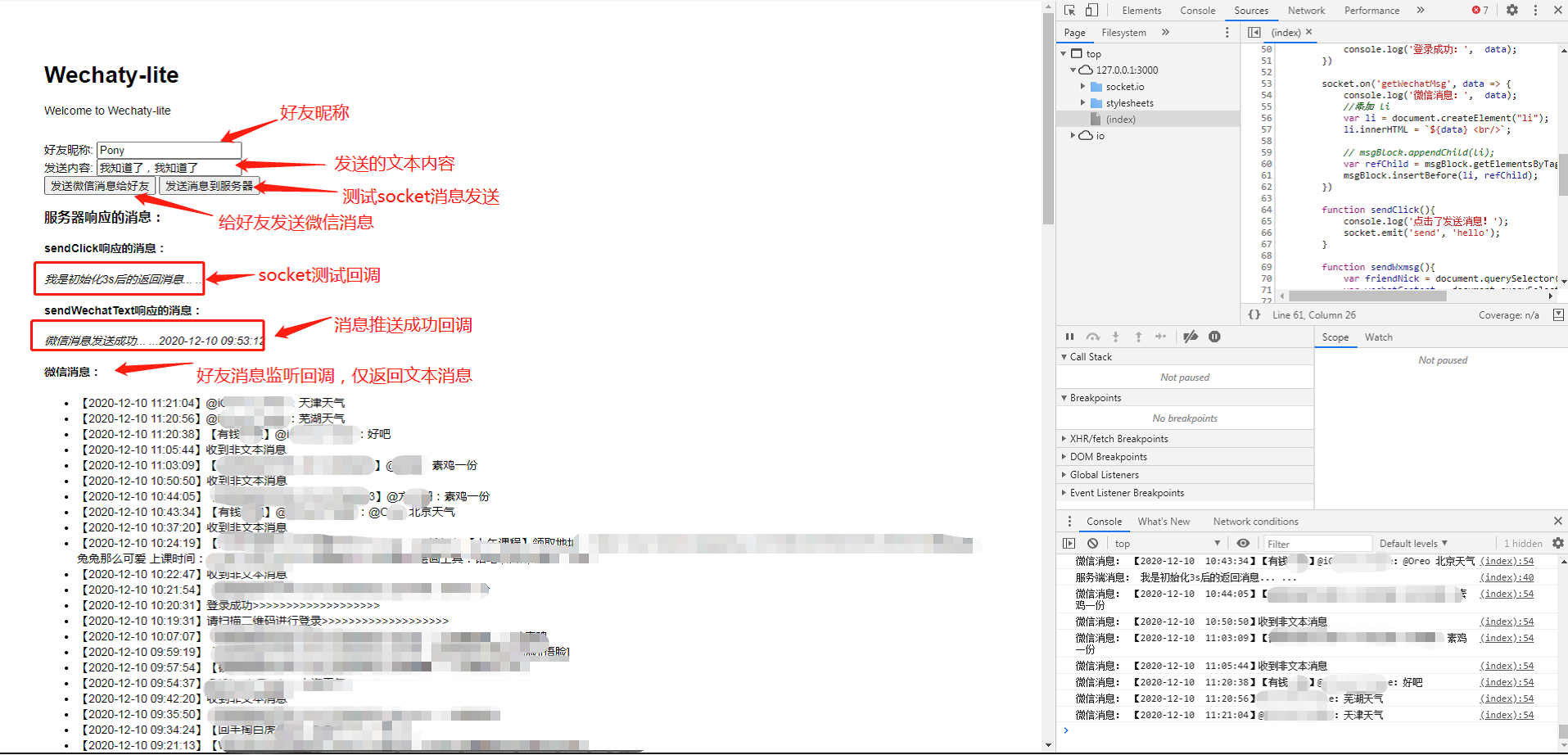This screenshot has width=1568, height=755.
Task: Expand the socket.io folder in Page tree
Action: [1084, 86]
